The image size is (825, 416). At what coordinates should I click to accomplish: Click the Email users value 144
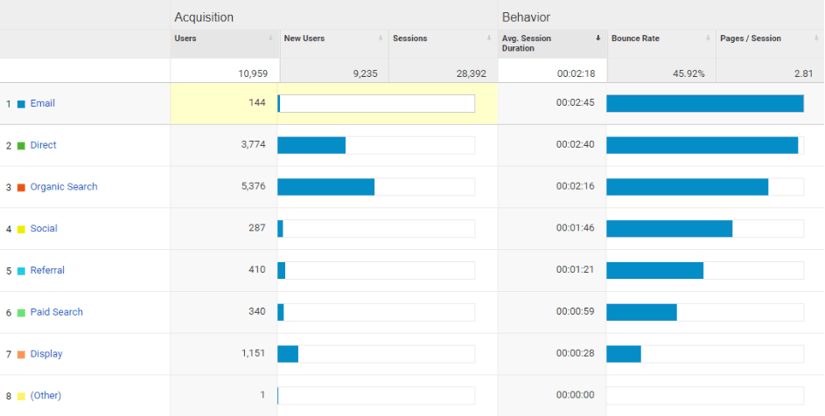pyautogui.click(x=257, y=103)
